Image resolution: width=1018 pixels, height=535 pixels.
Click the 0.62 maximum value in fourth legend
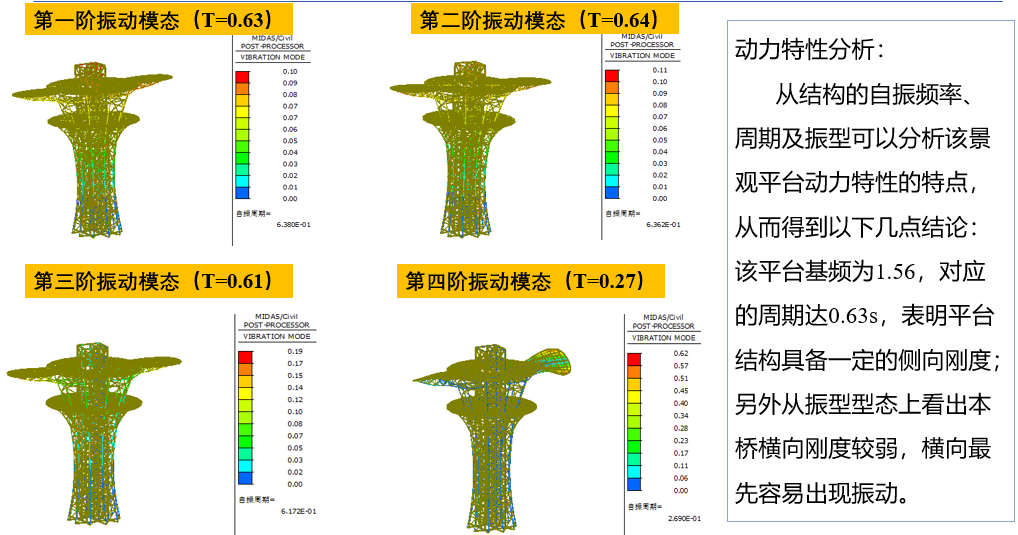pos(681,354)
